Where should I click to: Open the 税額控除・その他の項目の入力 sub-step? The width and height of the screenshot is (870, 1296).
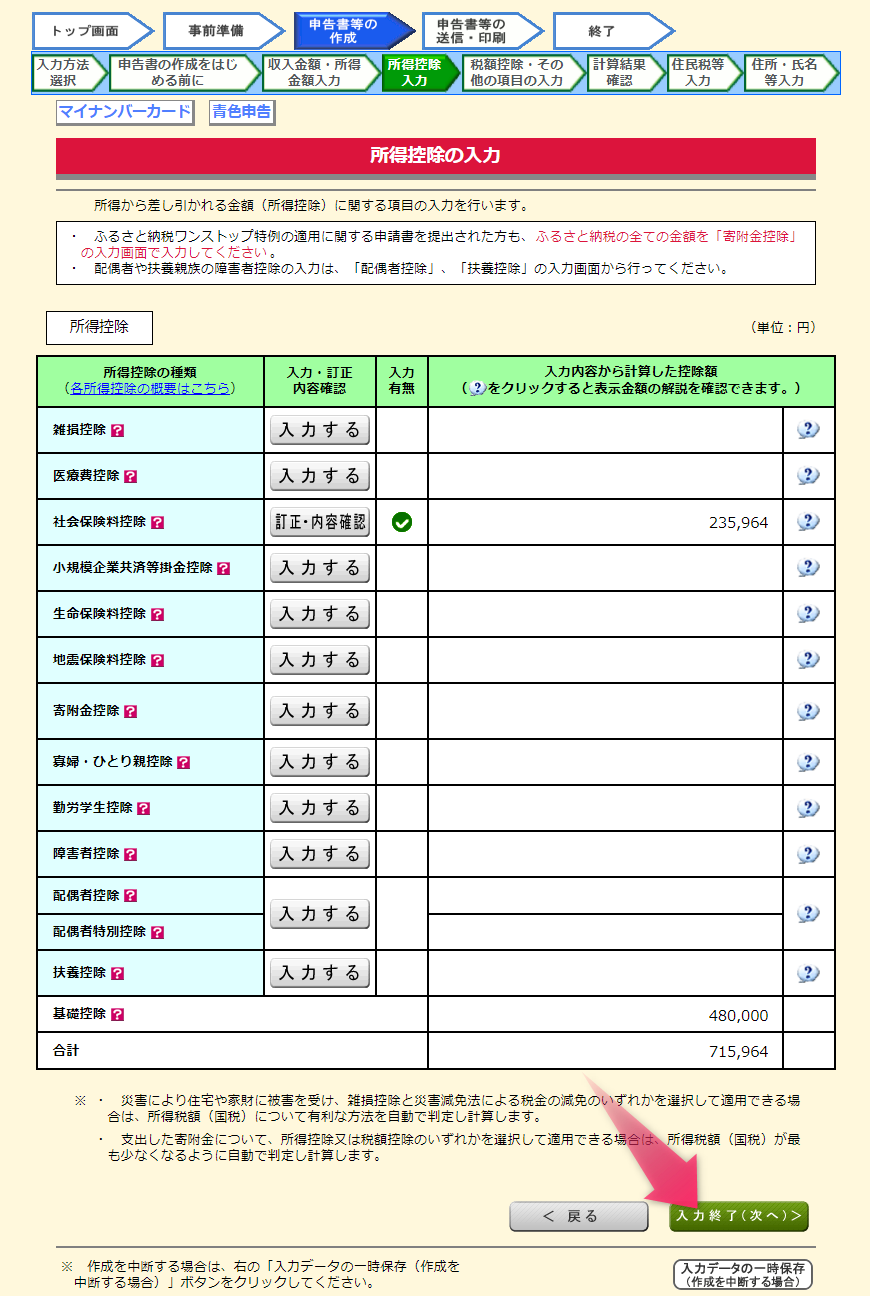coord(522,73)
